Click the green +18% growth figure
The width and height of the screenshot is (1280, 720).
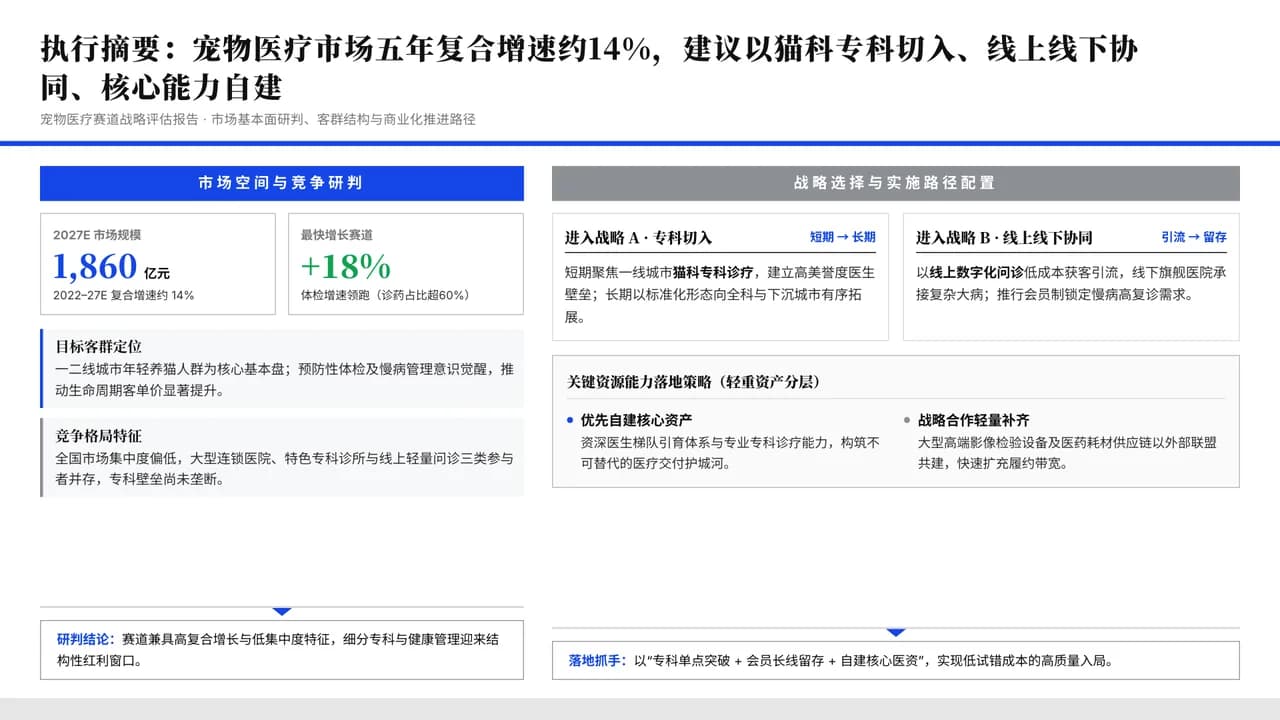point(346,266)
